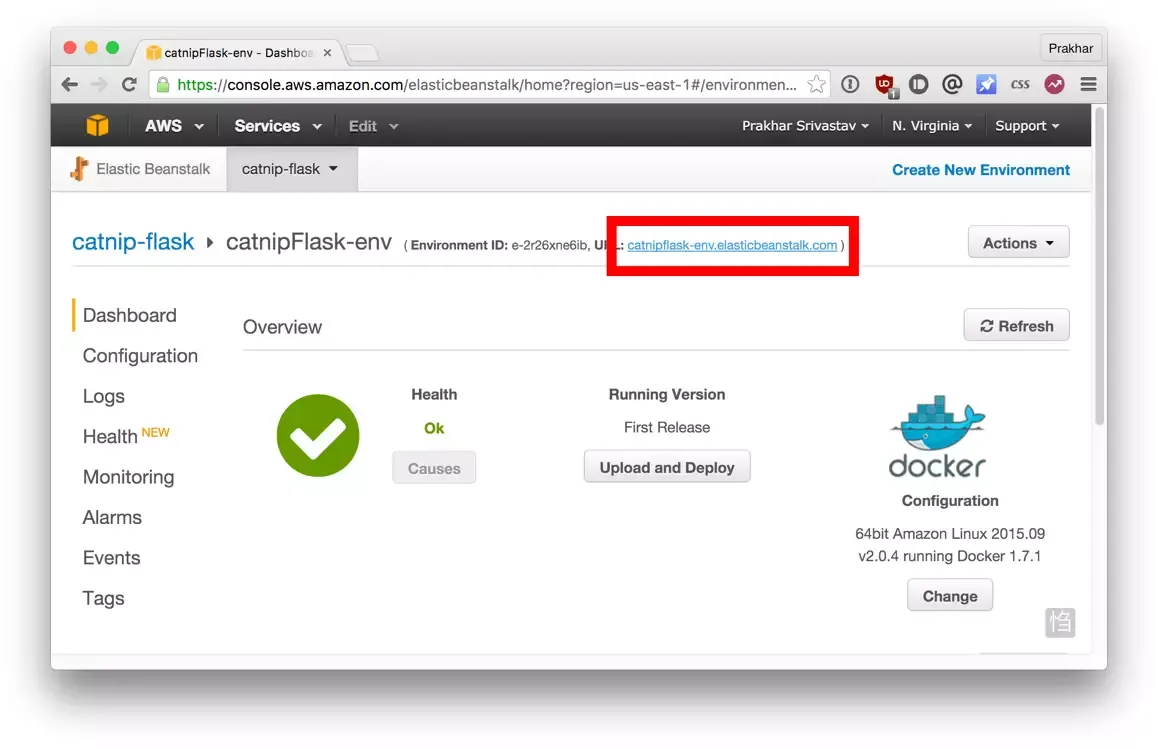Go back with browser back arrow
The width and height of the screenshot is (1158, 748).
[70, 84]
